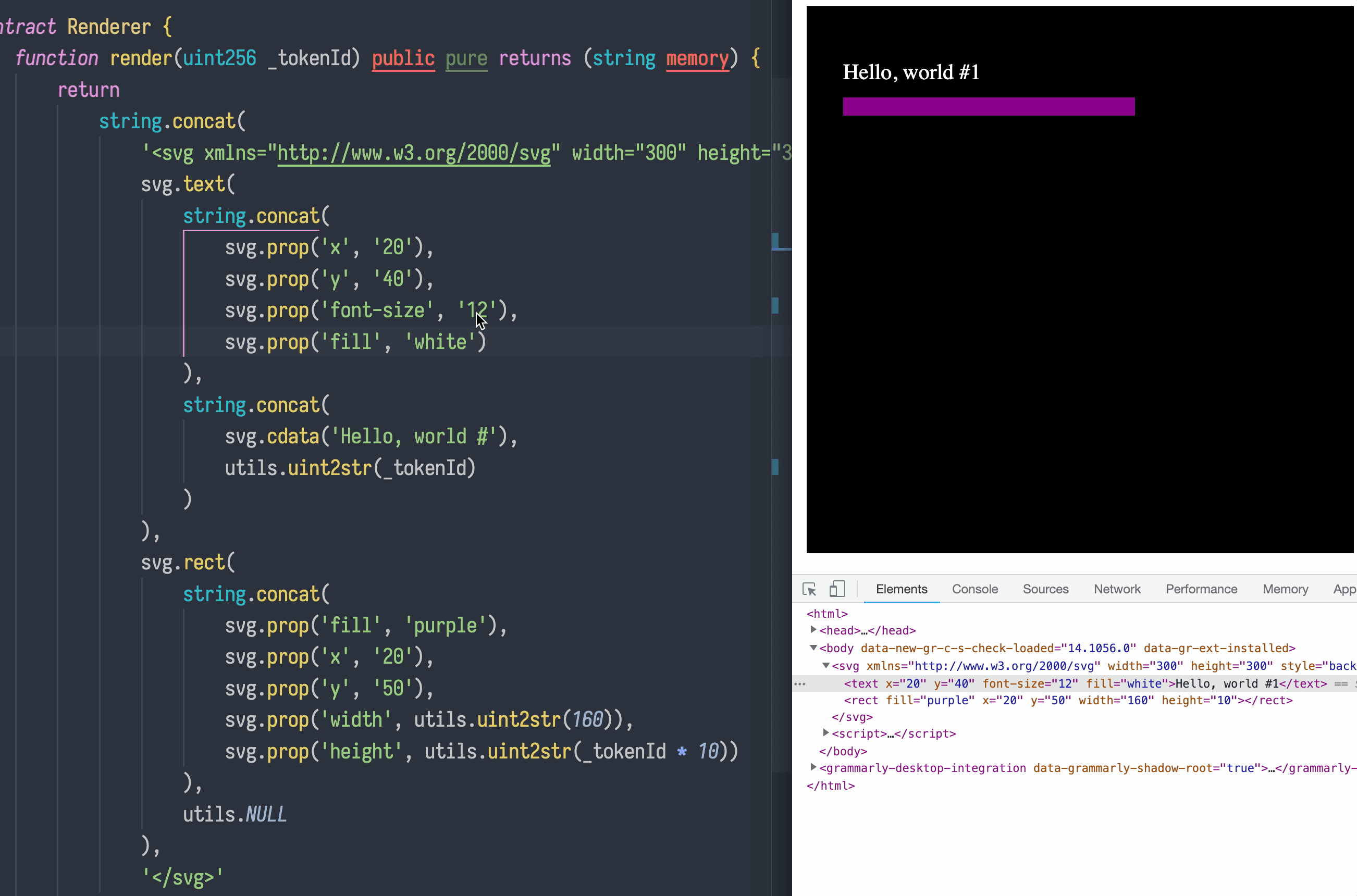Go to the Memory tab
The width and height of the screenshot is (1357, 896).
[1285, 589]
